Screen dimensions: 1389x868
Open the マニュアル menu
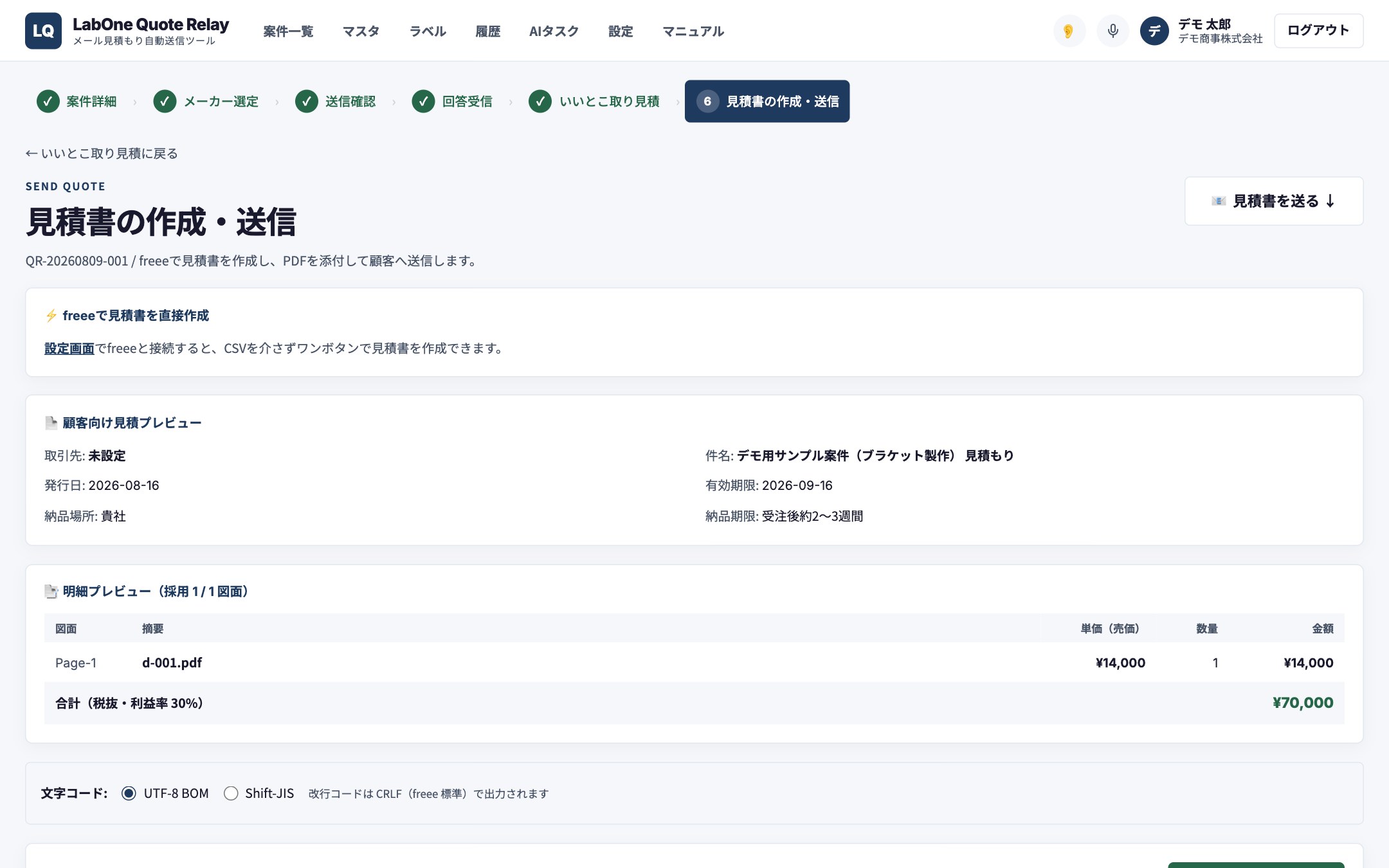pos(693,31)
